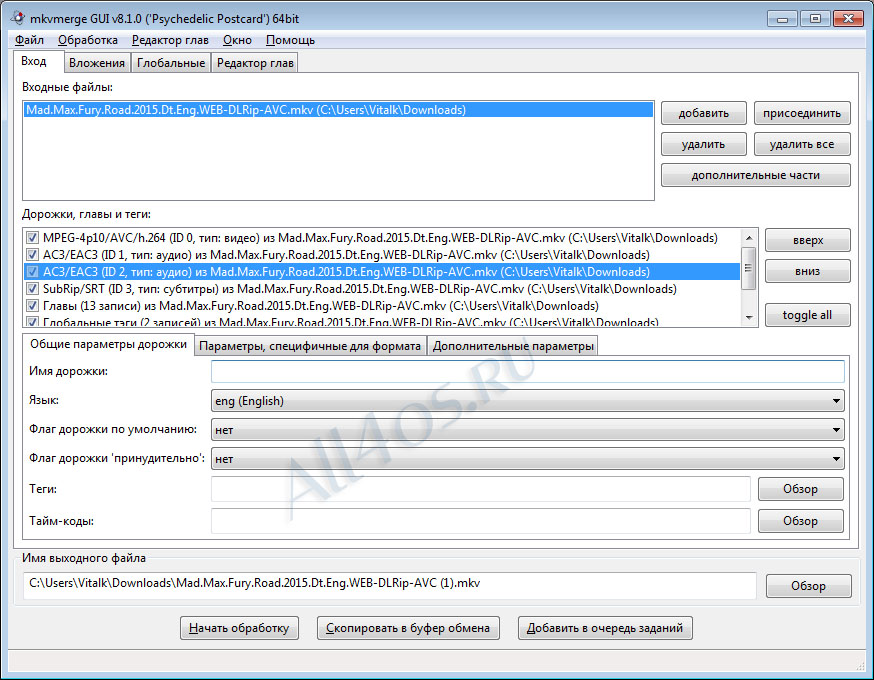Click Начать обработку button
The width and height of the screenshot is (874, 680).
[x=239, y=628]
